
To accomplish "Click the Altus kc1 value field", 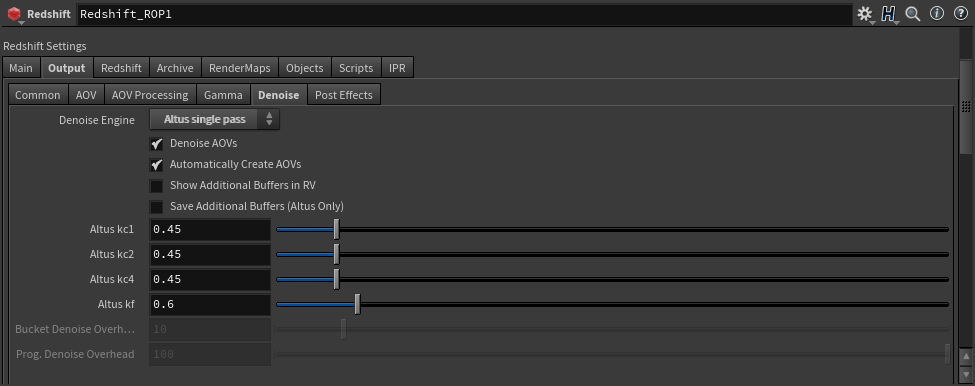I will 210,229.
